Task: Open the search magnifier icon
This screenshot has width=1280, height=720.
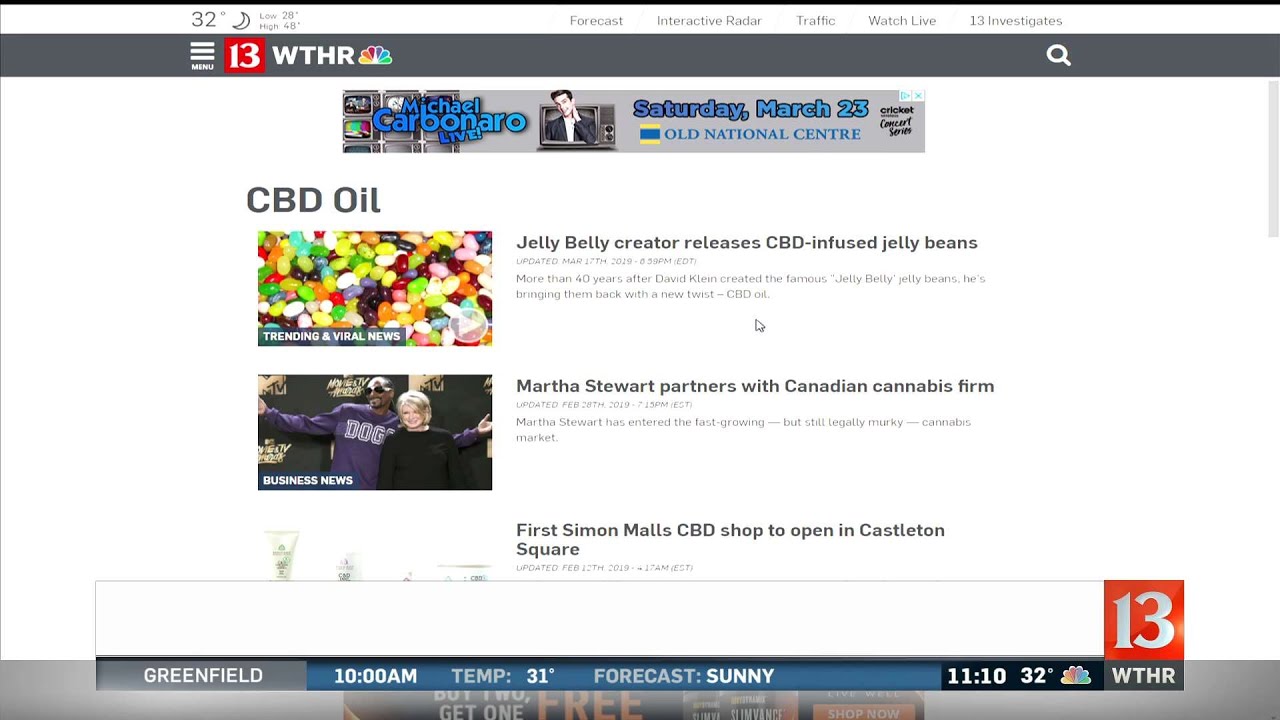Action: (x=1058, y=56)
